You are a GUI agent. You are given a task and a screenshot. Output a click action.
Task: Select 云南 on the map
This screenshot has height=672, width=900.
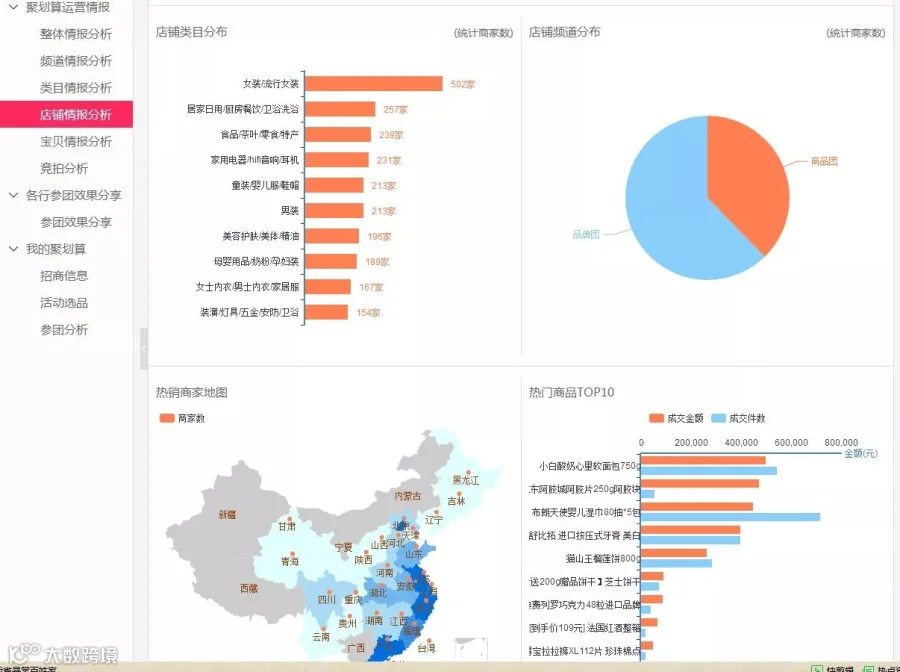[x=321, y=636]
